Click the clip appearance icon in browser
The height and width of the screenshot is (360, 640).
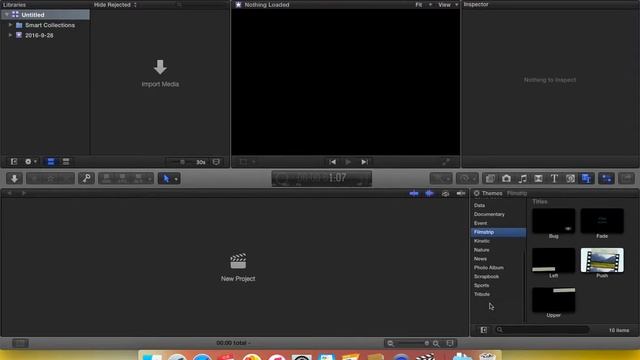[x=216, y=162]
